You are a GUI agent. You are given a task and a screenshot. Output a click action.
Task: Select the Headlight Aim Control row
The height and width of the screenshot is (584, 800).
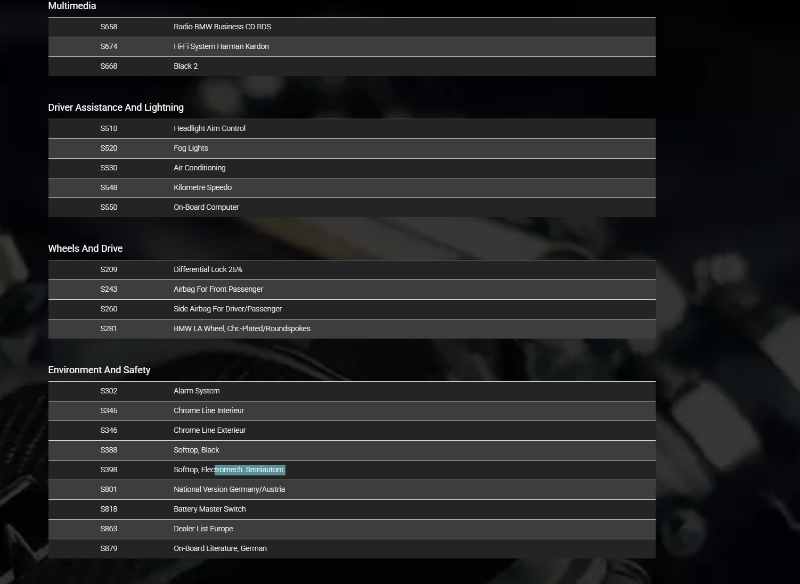209,128
